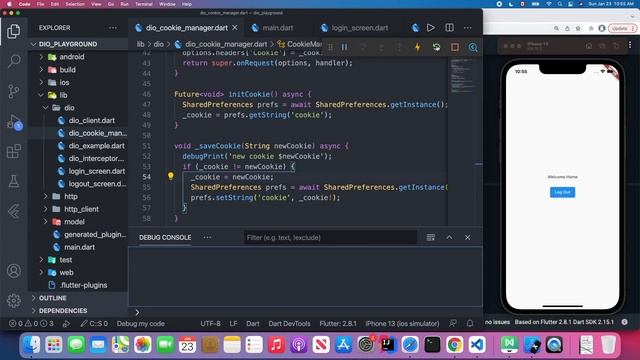Open the Accounts menu icon
The width and height of the screenshot is (640, 360).
point(13,271)
